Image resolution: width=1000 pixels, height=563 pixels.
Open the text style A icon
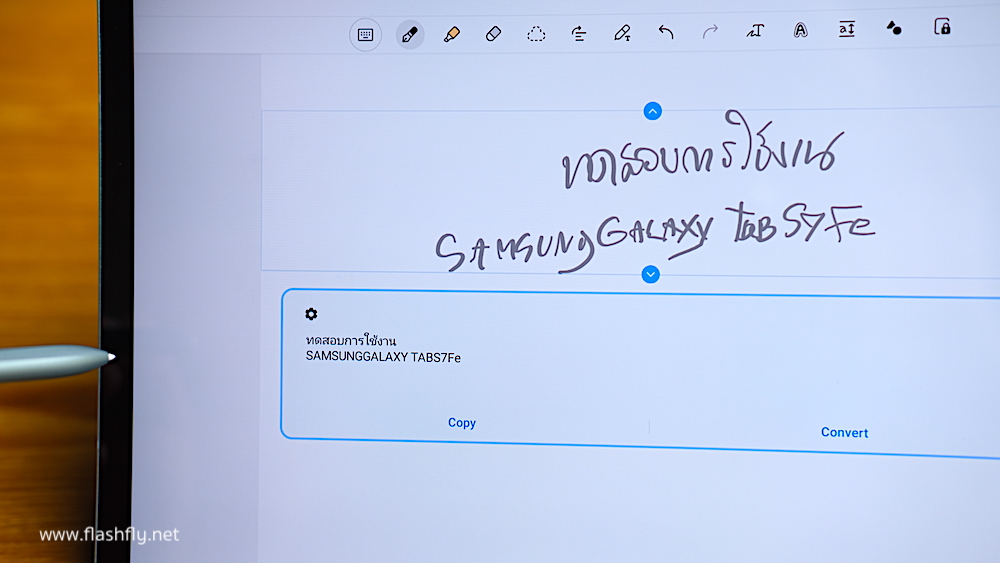coord(800,30)
